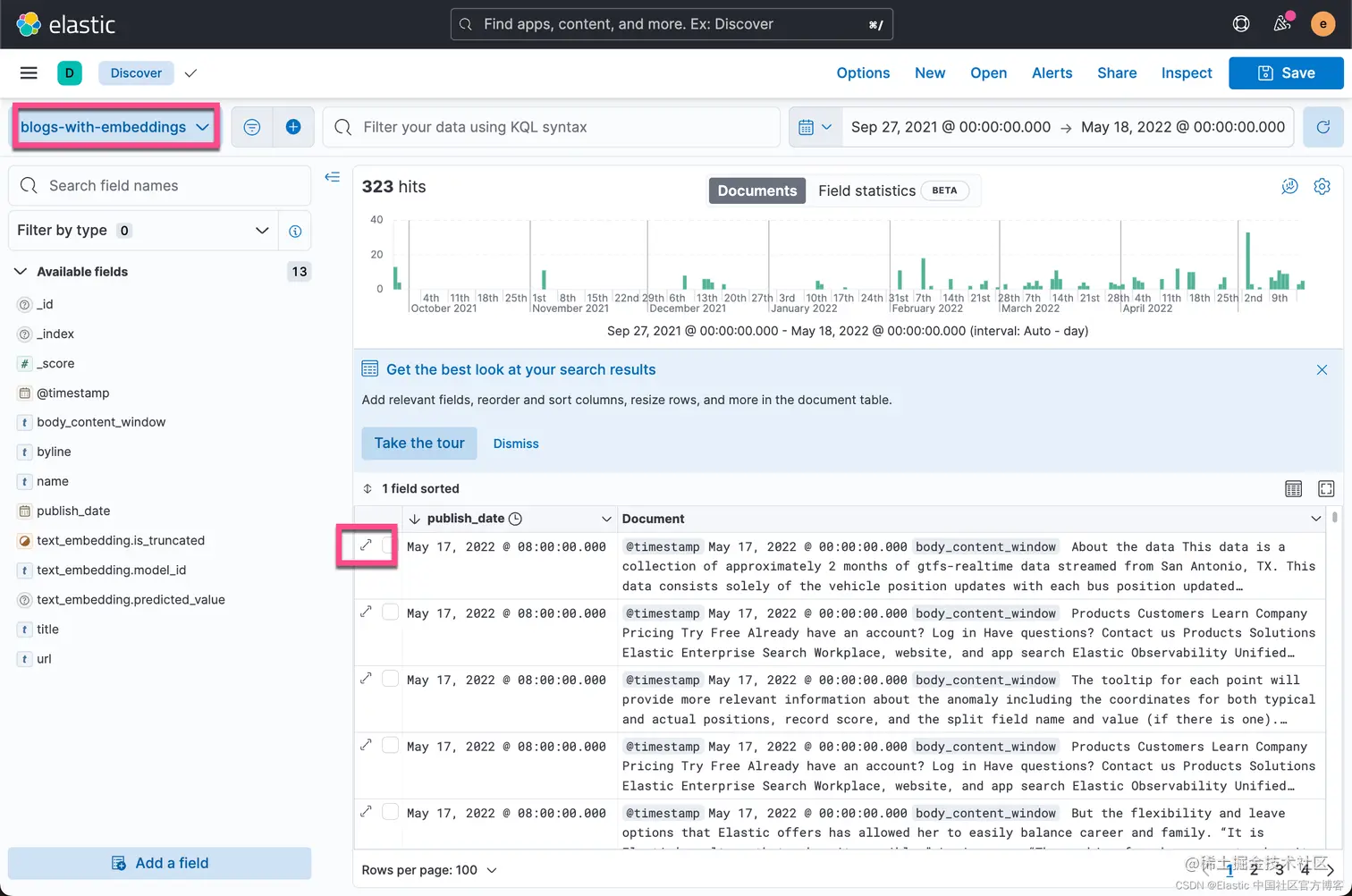Click the Add a field button
1352x896 pixels.
[x=160, y=863]
